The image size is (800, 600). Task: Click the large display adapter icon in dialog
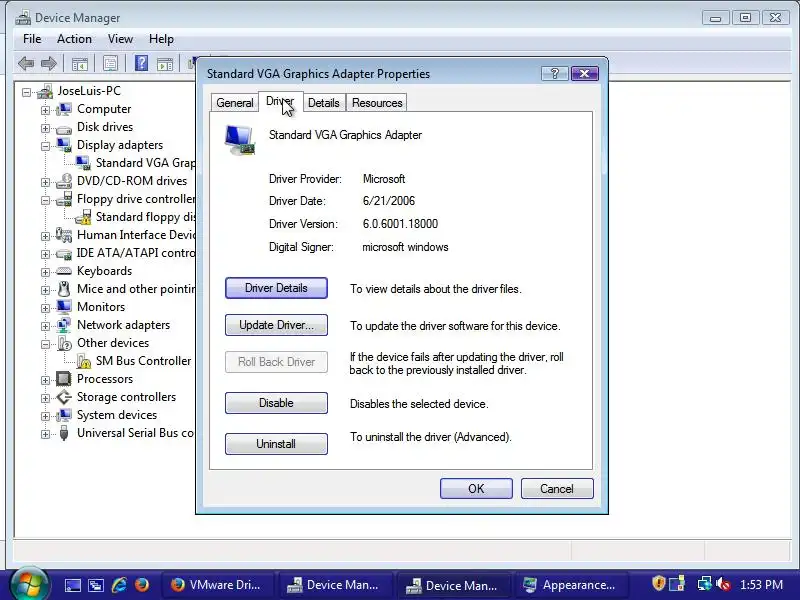coord(240,140)
